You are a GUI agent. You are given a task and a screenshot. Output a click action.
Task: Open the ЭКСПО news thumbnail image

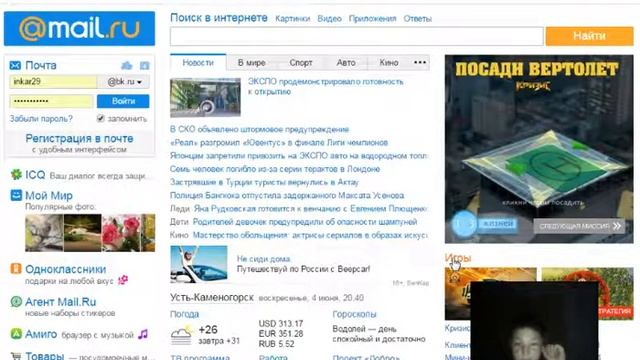[x=205, y=97]
